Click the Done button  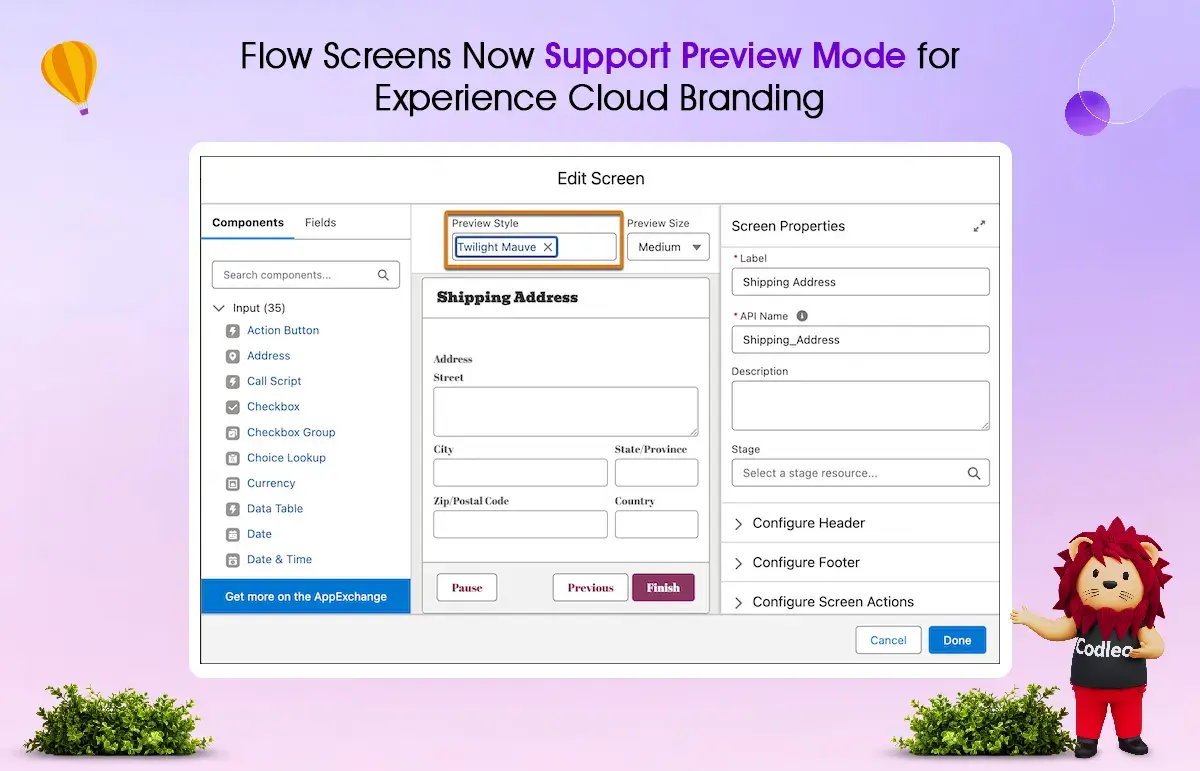click(x=957, y=640)
